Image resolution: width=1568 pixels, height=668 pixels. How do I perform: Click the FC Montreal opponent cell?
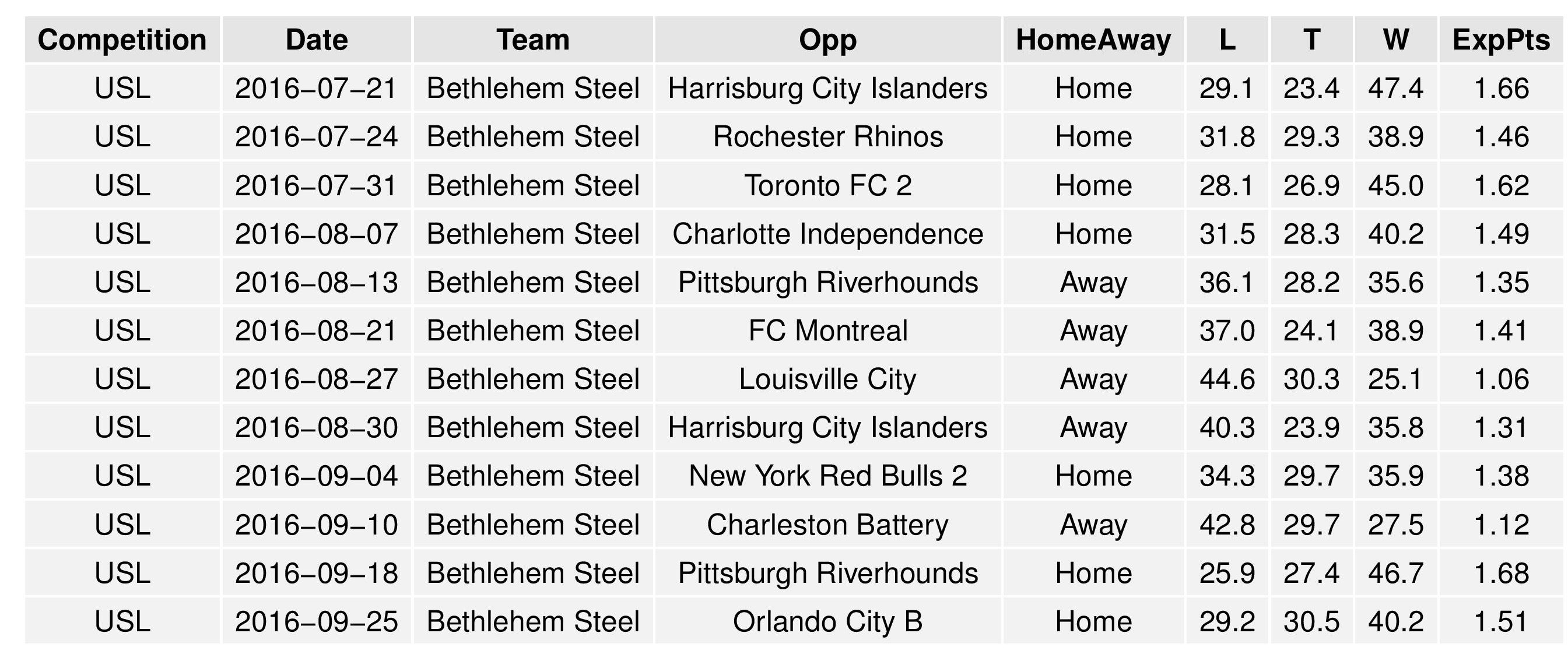pos(828,331)
